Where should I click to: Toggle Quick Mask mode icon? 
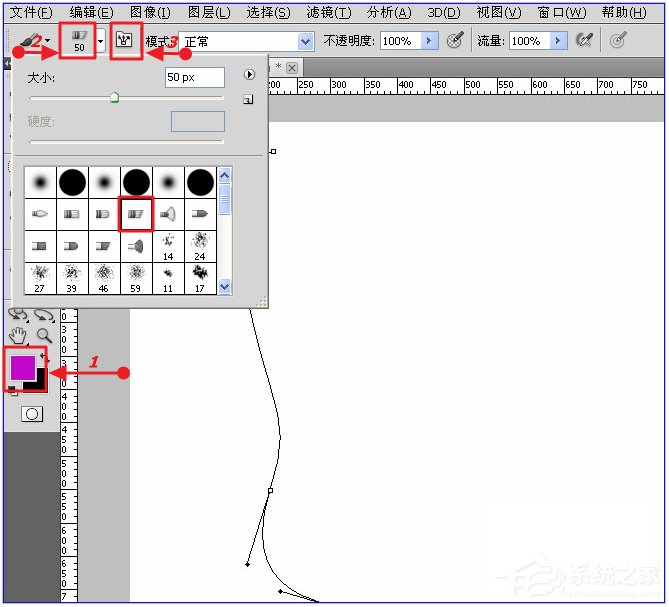tap(32, 413)
